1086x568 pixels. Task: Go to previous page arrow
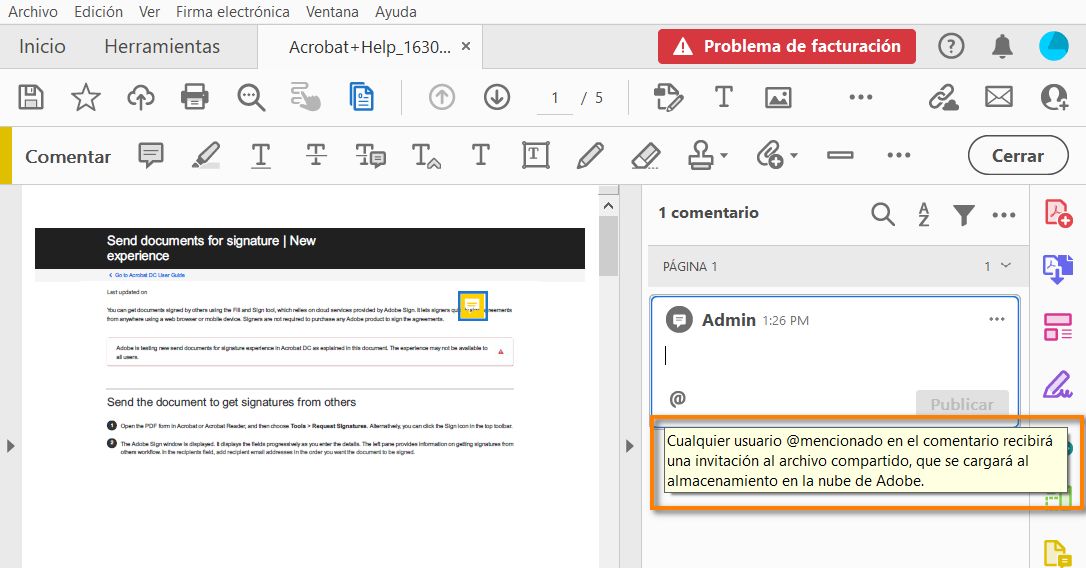[442, 98]
